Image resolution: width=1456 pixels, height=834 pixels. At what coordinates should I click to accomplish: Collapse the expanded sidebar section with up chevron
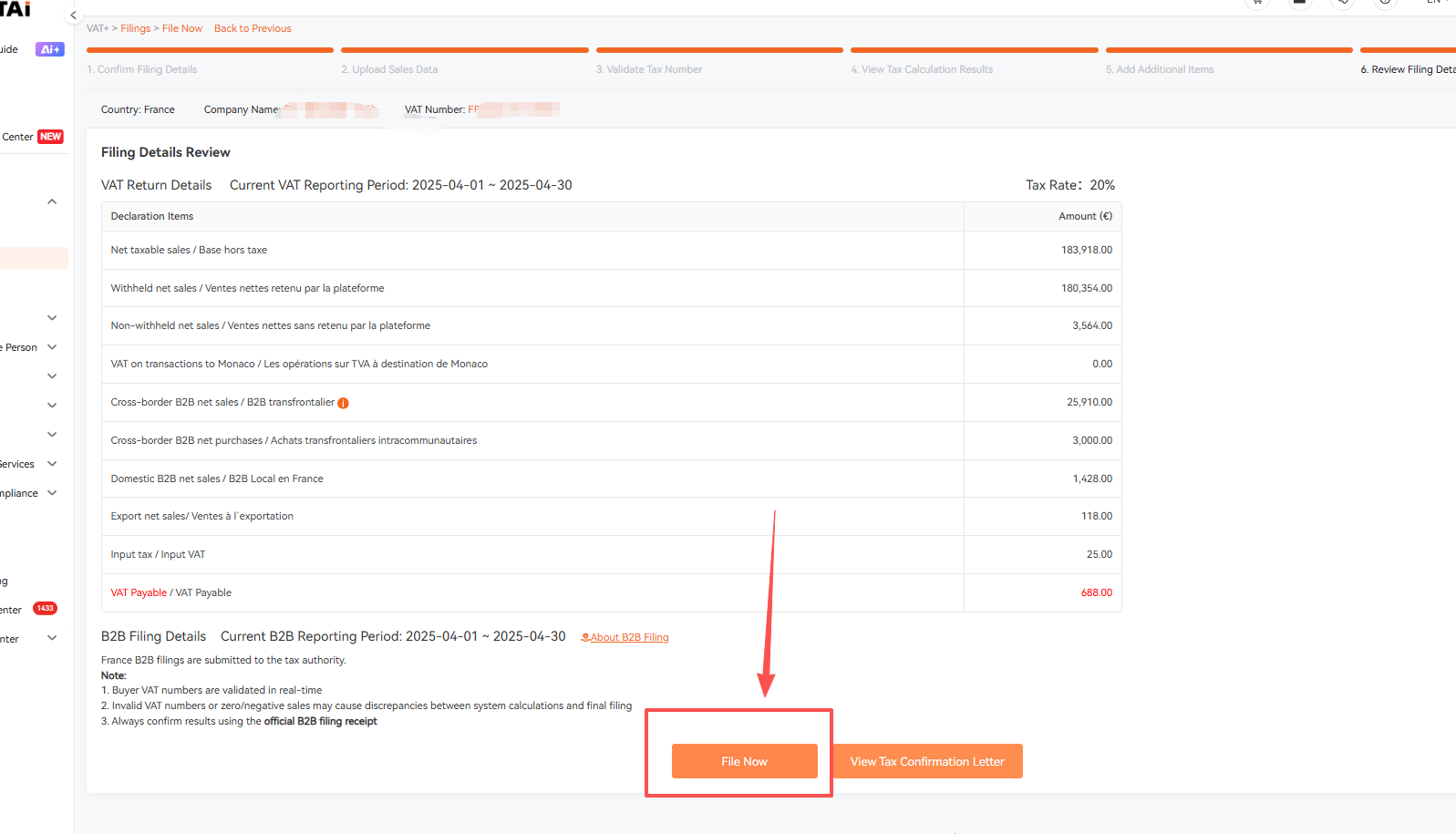click(x=52, y=201)
